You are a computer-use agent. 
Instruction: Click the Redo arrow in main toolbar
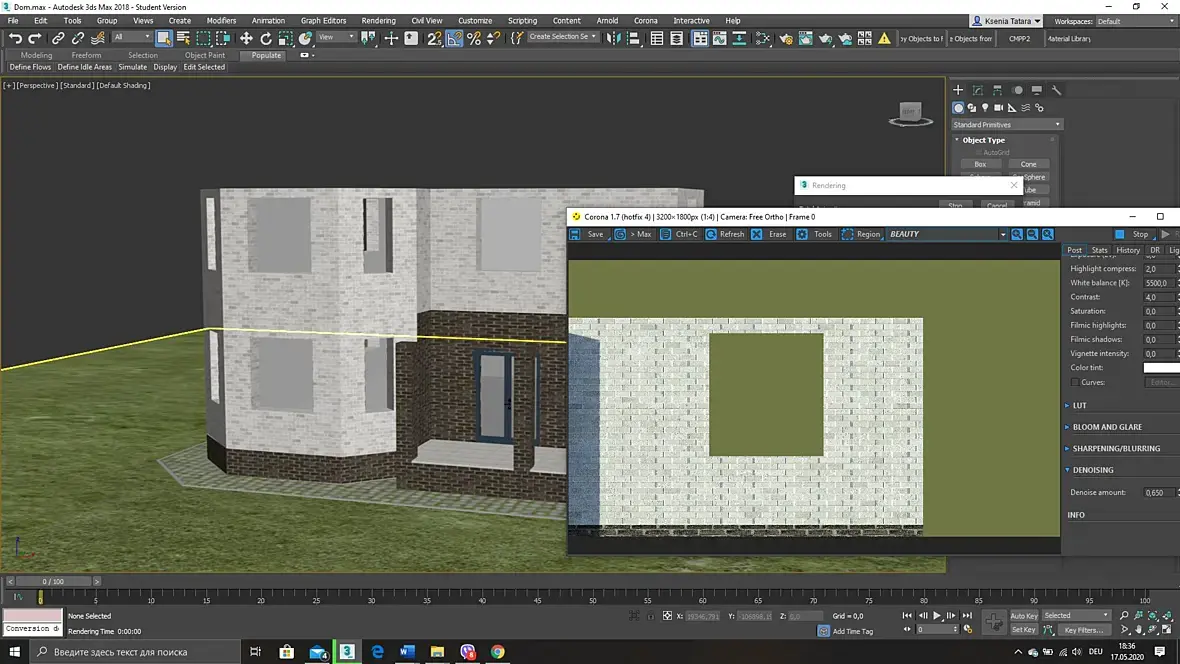[35, 38]
